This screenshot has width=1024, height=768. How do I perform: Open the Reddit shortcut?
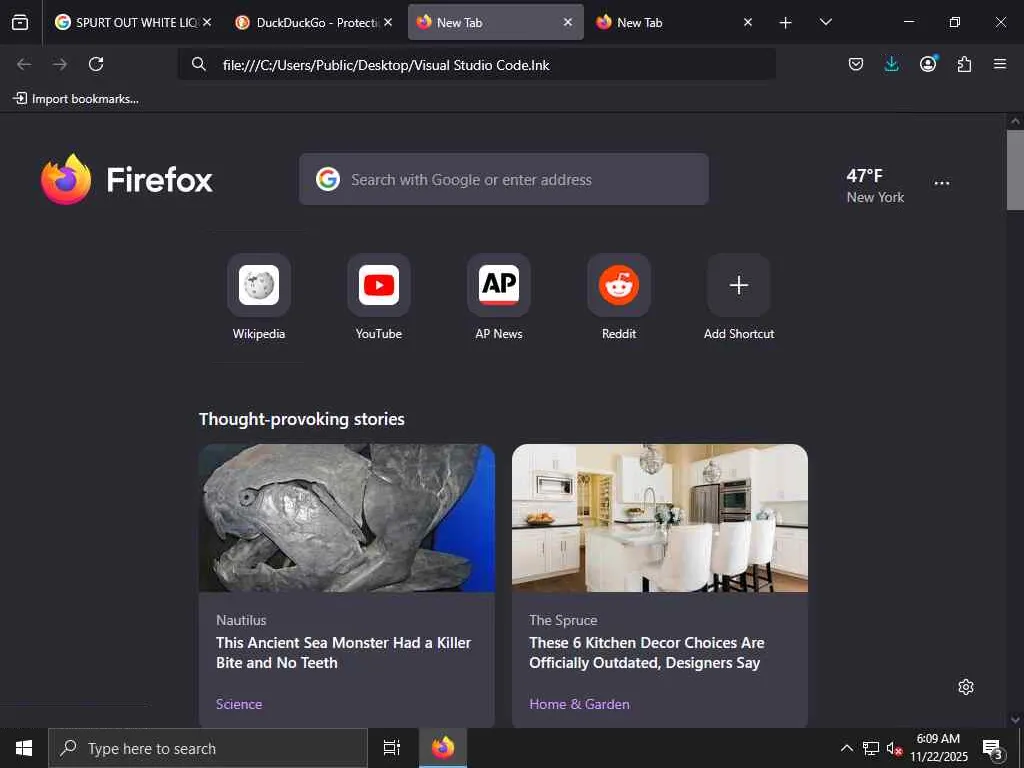click(618, 297)
